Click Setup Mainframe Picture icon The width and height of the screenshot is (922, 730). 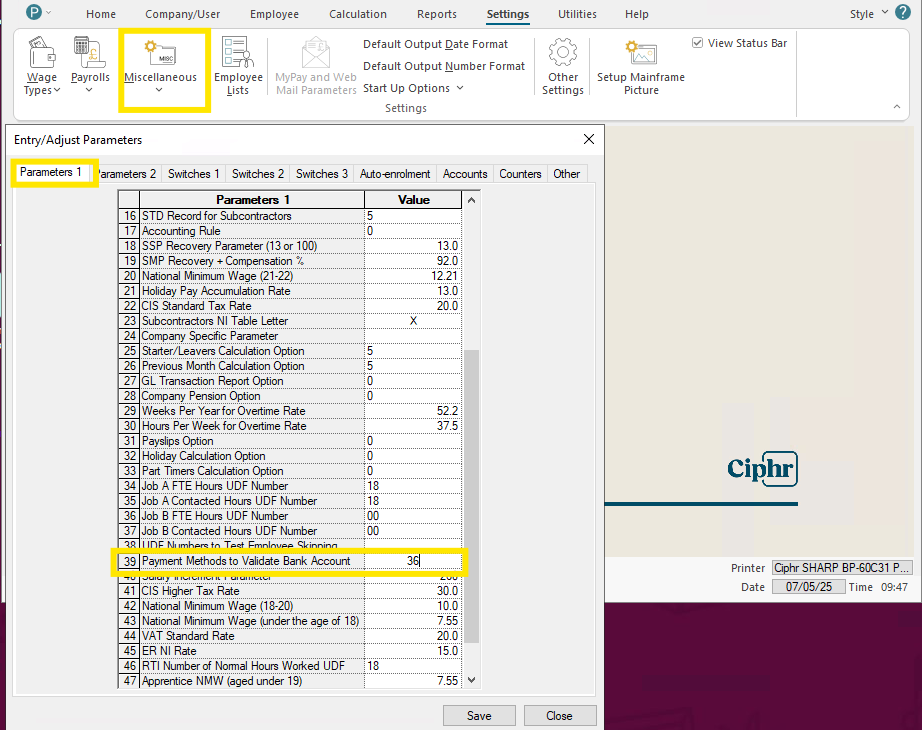[641, 53]
